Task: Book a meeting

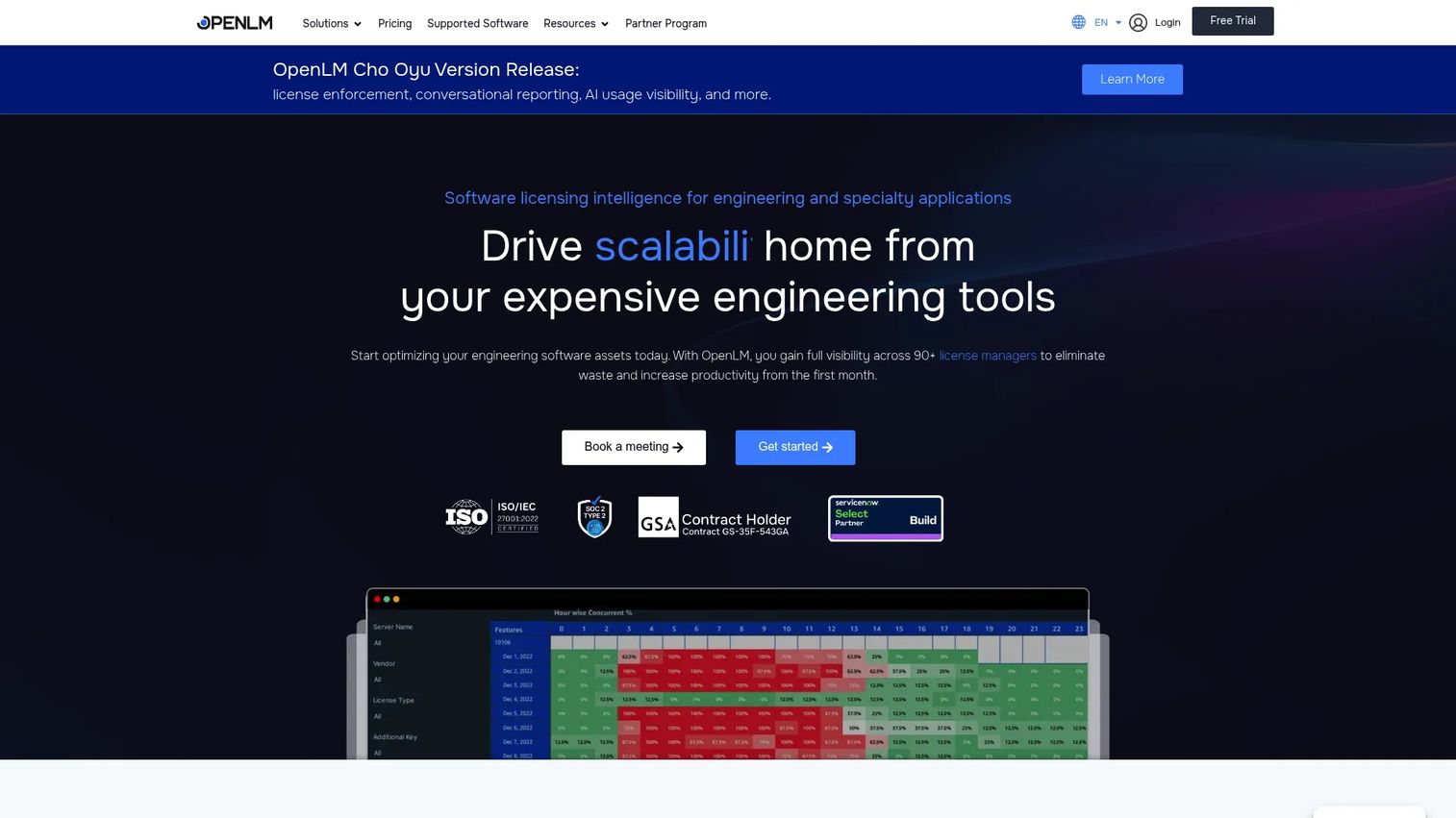Action: (634, 448)
